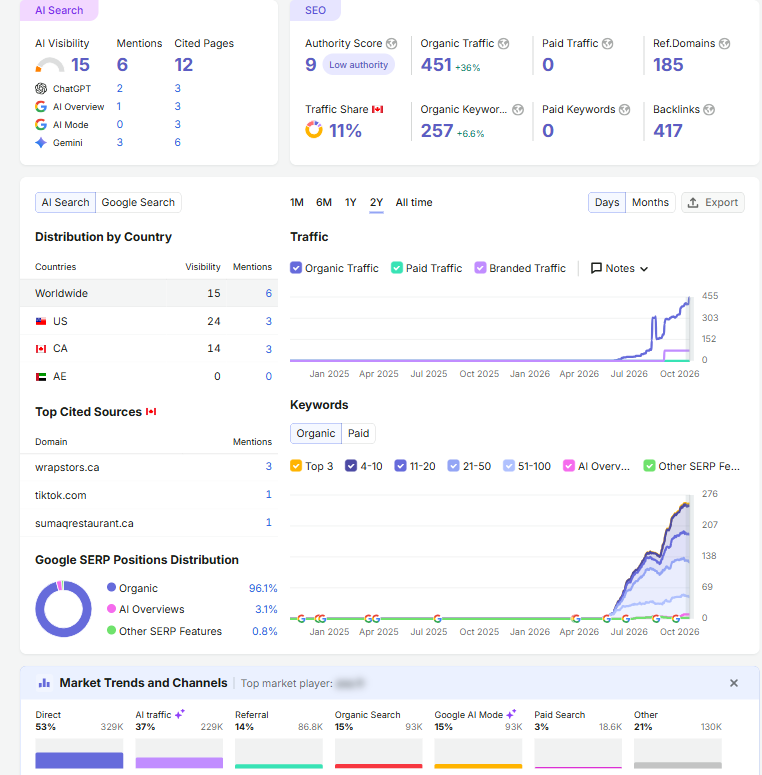
Task: Click the Google icon beside AI Mode
Action: click(41, 125)
